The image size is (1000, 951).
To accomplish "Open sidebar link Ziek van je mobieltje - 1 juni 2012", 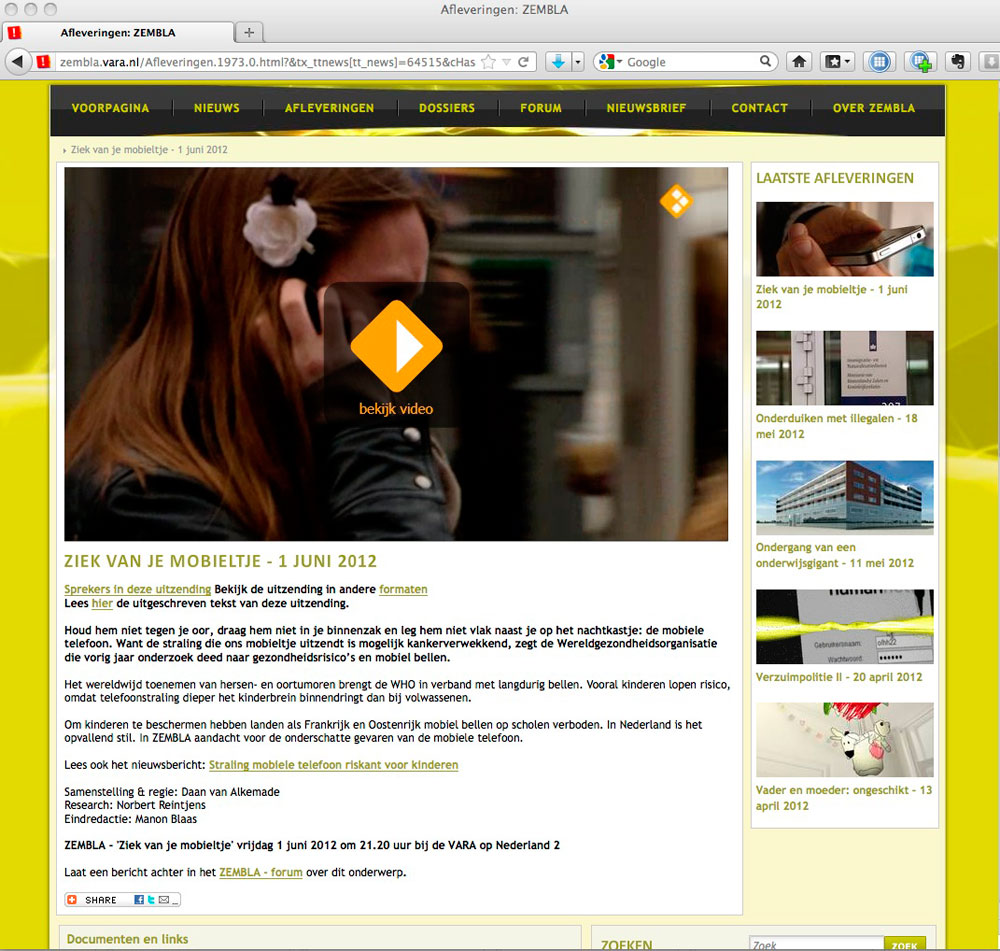I will click(832, 297).
